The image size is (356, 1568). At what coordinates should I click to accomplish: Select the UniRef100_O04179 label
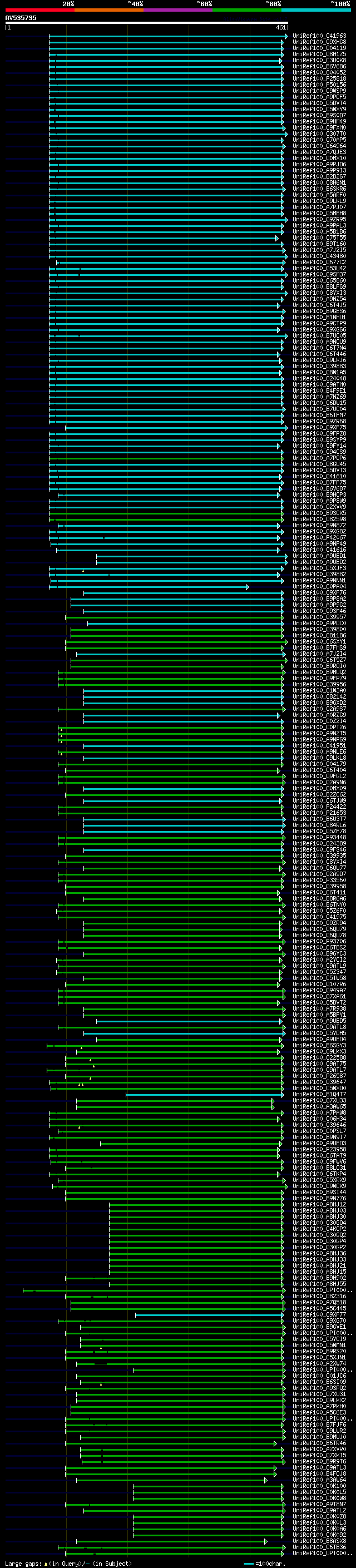tap(319, 764)
